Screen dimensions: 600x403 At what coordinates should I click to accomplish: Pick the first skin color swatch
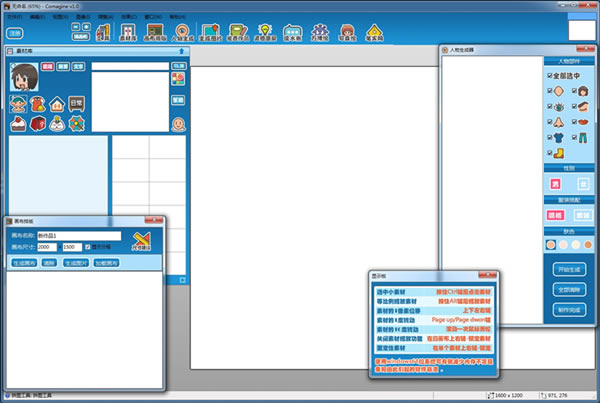pyautogui.click(x=549, y=244)
